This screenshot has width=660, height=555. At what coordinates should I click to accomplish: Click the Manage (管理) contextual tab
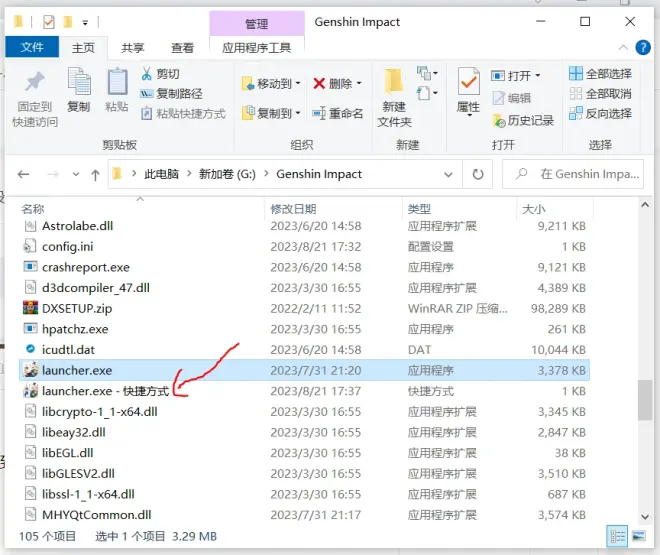[x=257, y=24]
